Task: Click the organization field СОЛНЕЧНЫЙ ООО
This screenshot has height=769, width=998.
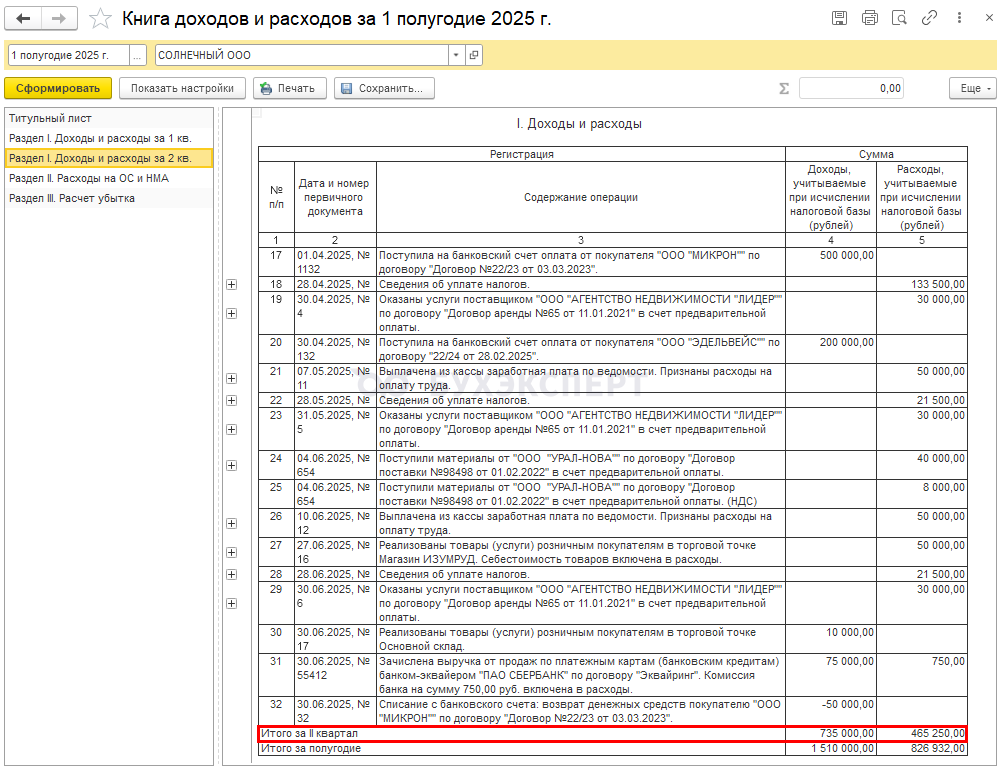Action: click(x=302, y=55)
